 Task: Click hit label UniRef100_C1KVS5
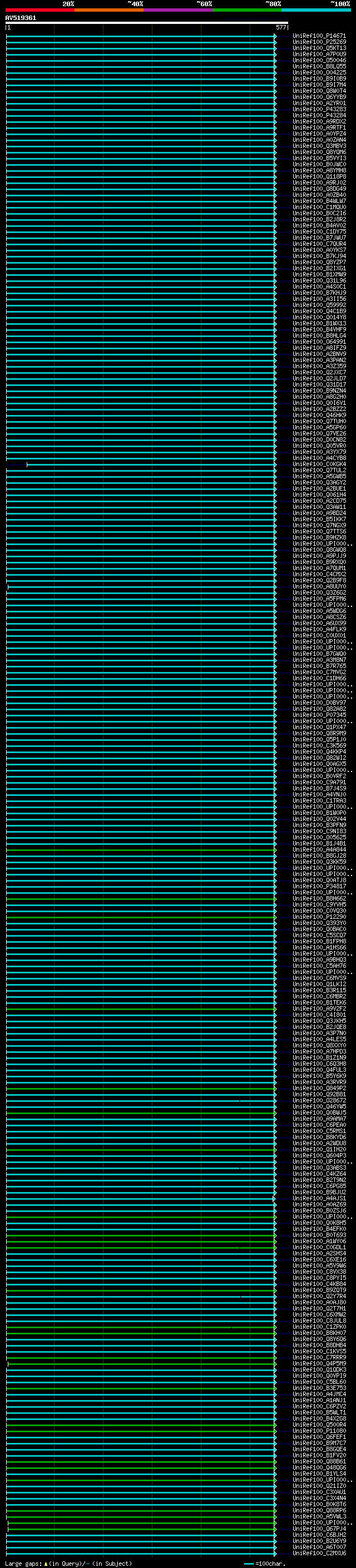point(319,1351)
